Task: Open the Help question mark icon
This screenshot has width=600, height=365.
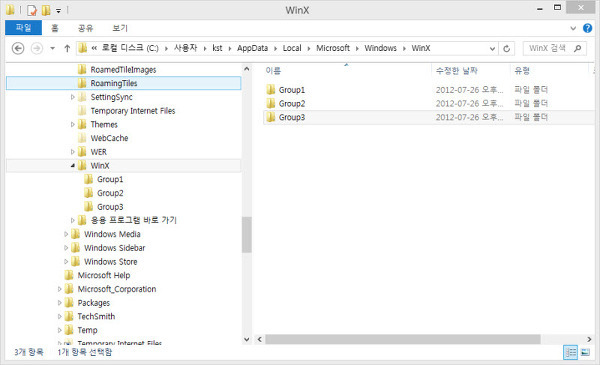Action: pos(587,28)
